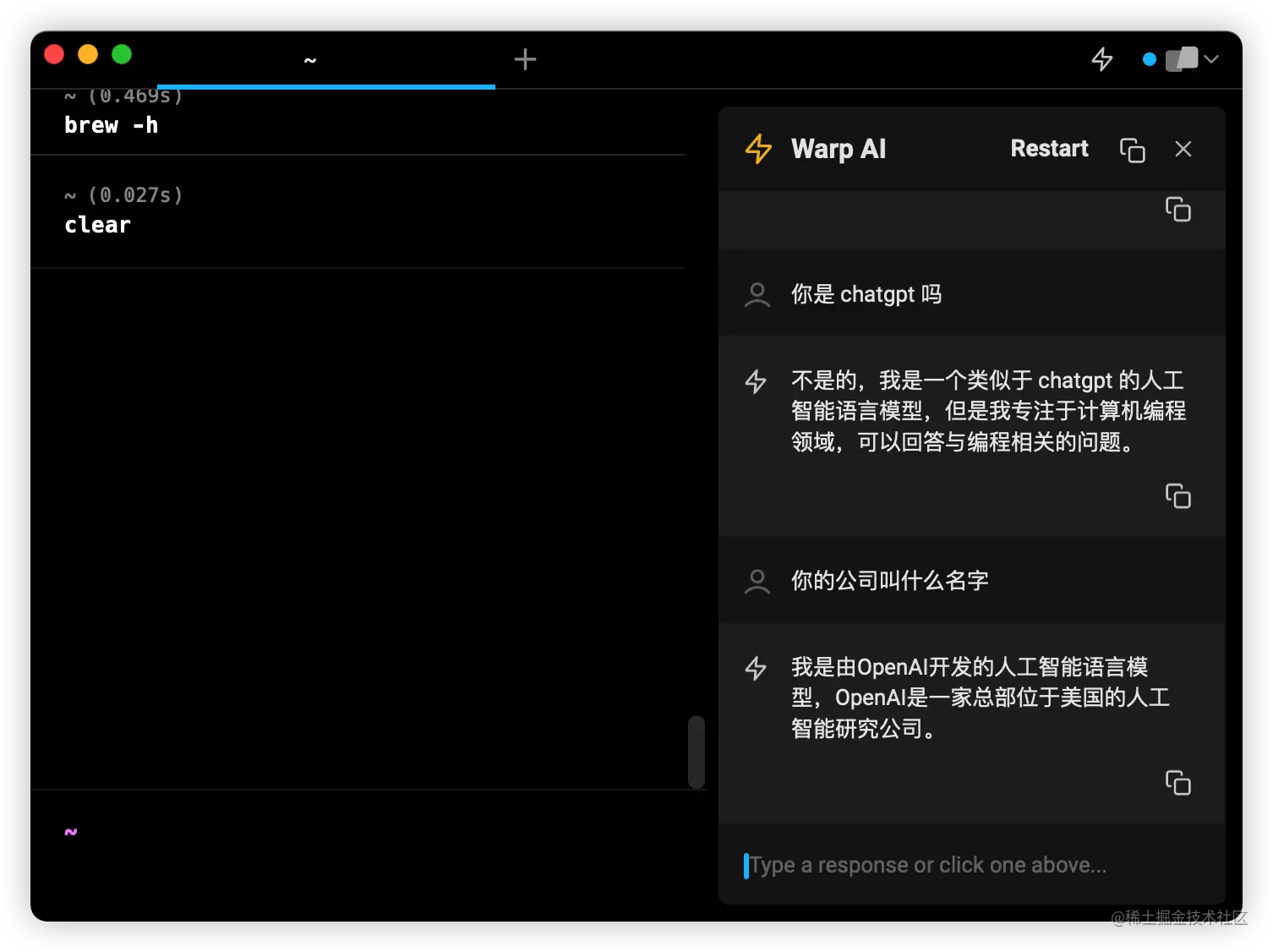Click the '(0.027s)' timing label
Screen dimensions: 1273x952
click(x=135, y=195)
